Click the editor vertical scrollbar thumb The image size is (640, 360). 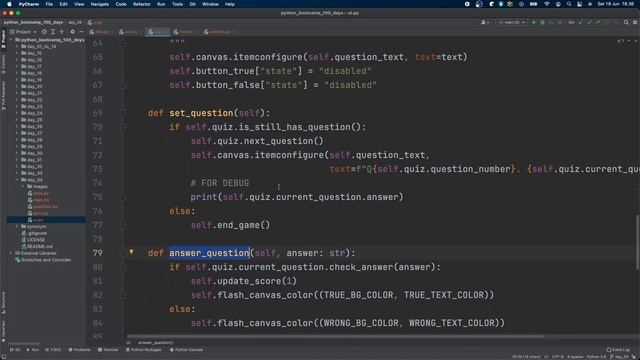[x=637, y=241]
